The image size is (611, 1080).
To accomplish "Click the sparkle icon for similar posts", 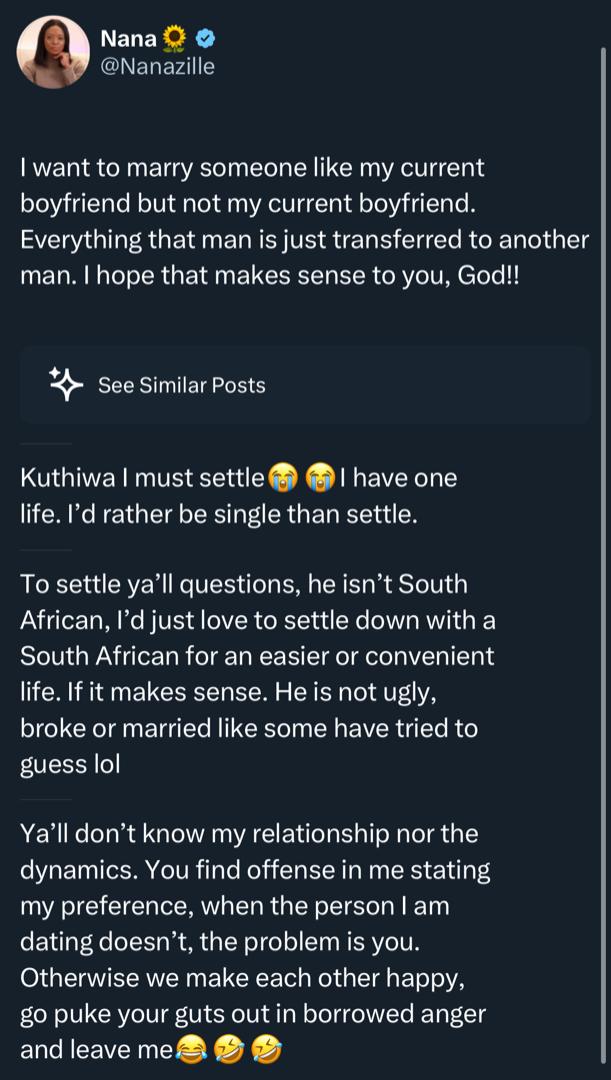I will (65, 385).
